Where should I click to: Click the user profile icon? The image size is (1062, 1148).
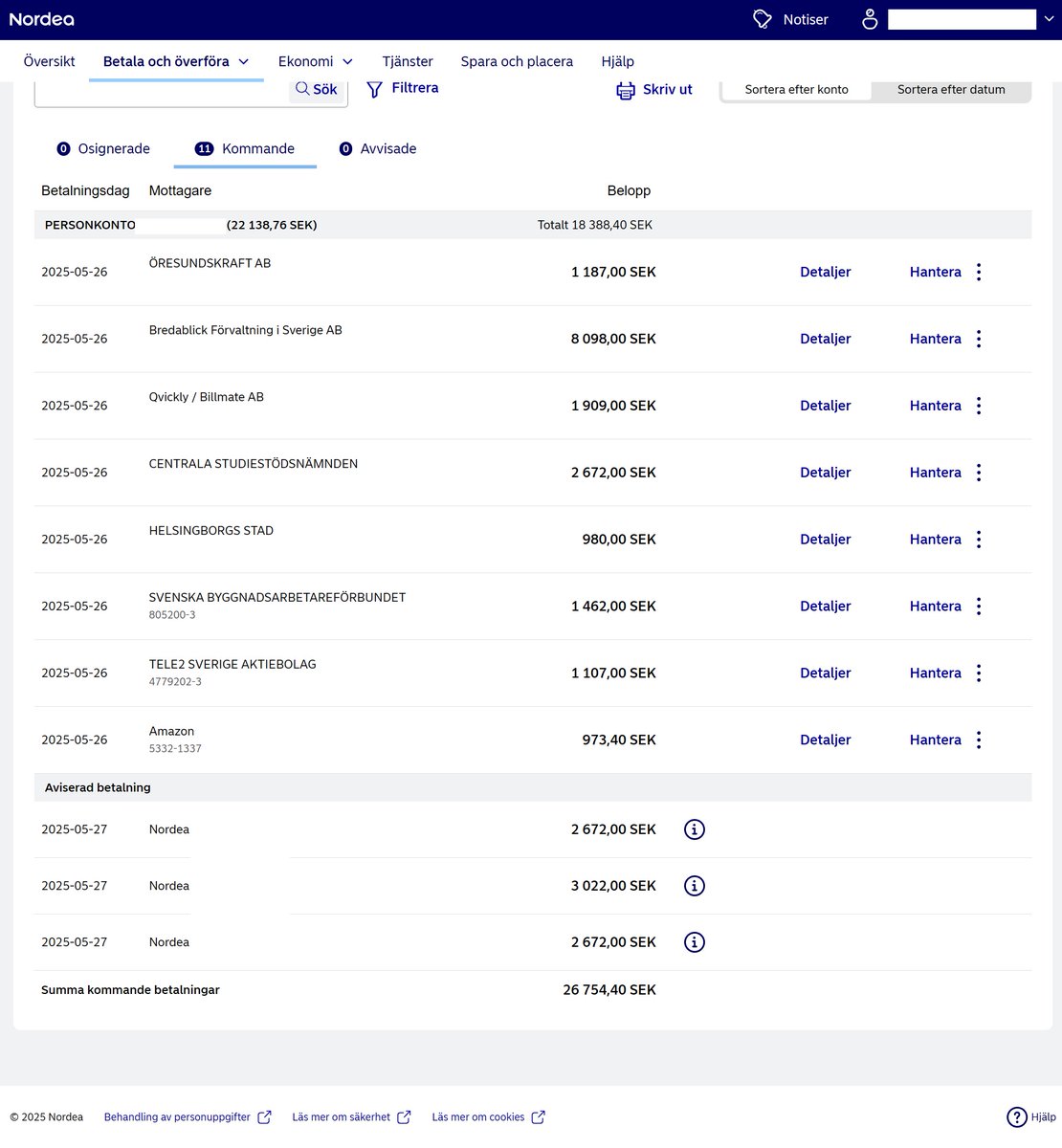coord(870,19)
